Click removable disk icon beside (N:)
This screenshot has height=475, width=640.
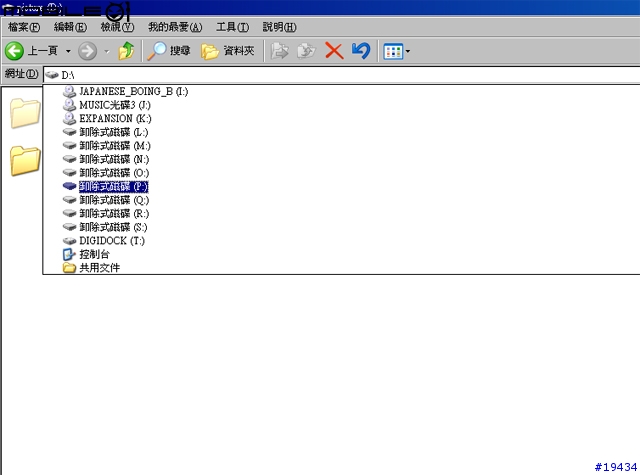coord(69,159)
